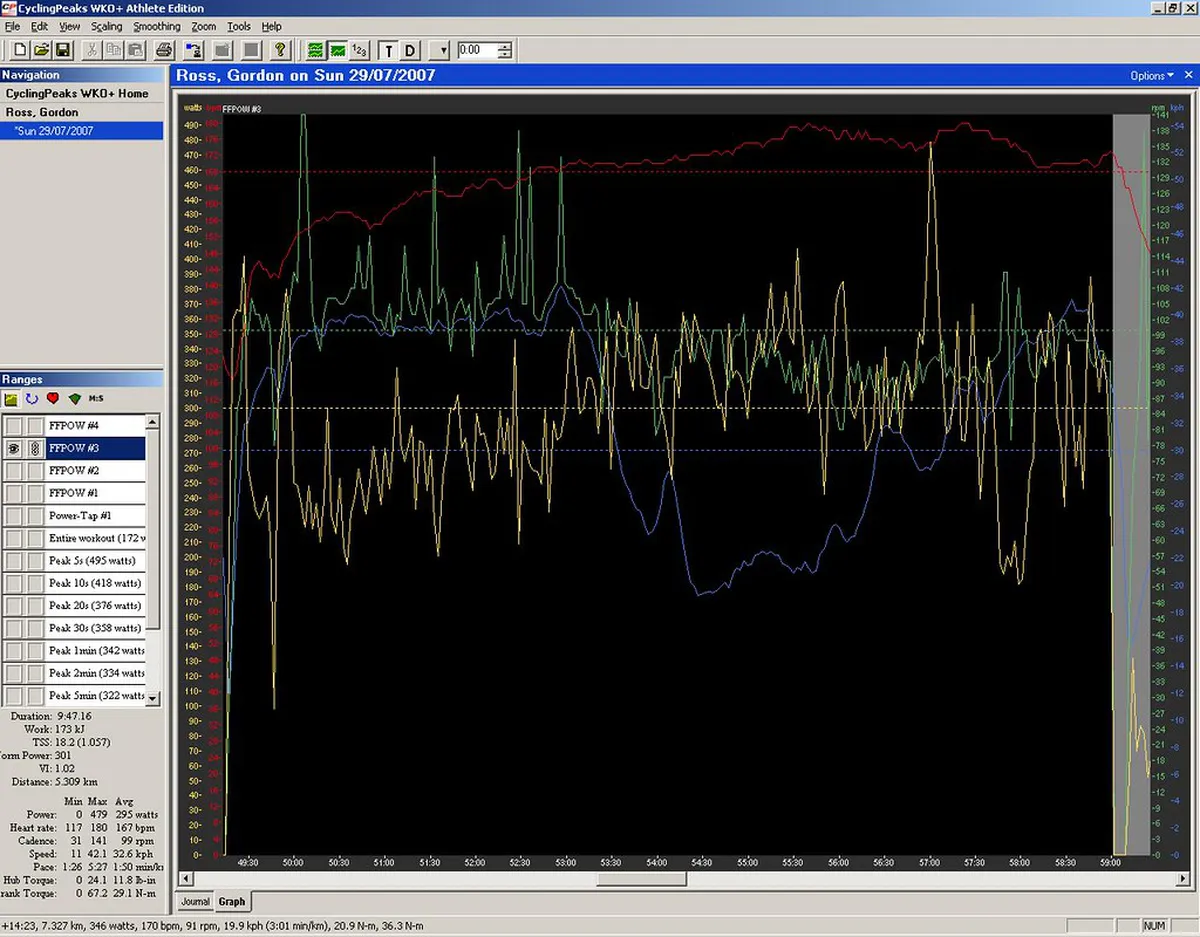Open the toolbar dropdown arrow beside D button
This screenshot has width=1200, height=937.
[x=443, y=50]
